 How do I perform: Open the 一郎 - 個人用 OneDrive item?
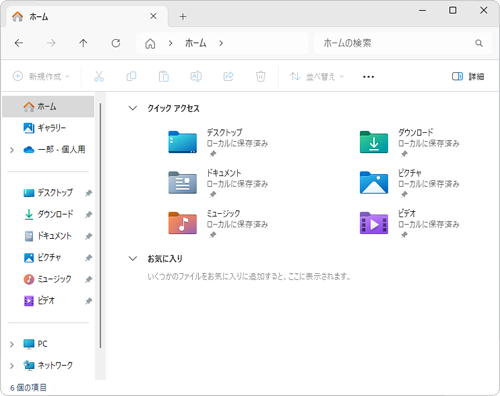54,149
